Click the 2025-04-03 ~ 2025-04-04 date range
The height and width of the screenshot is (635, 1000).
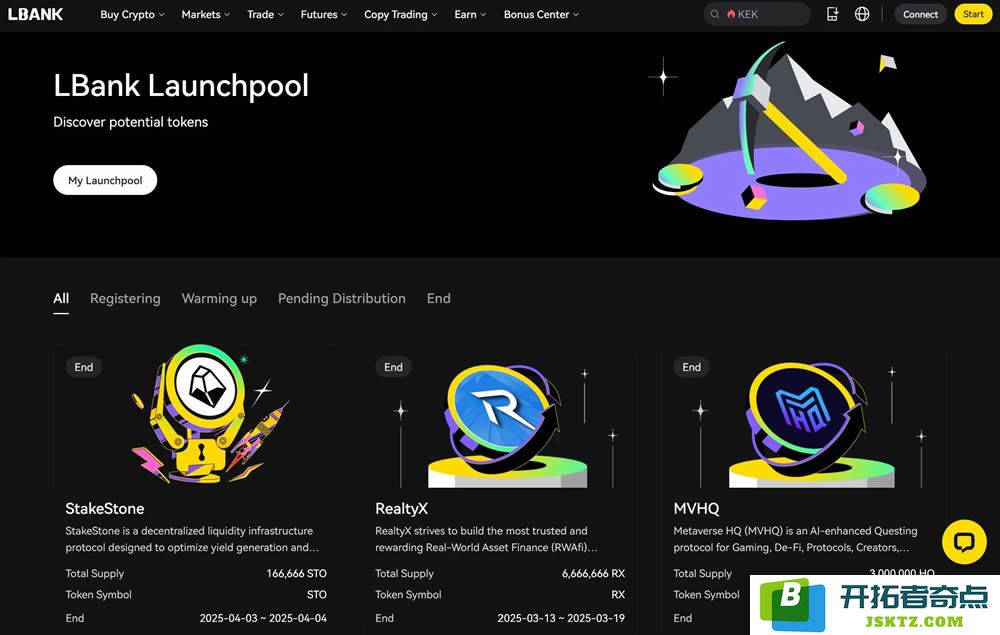[x=263, y=618]
